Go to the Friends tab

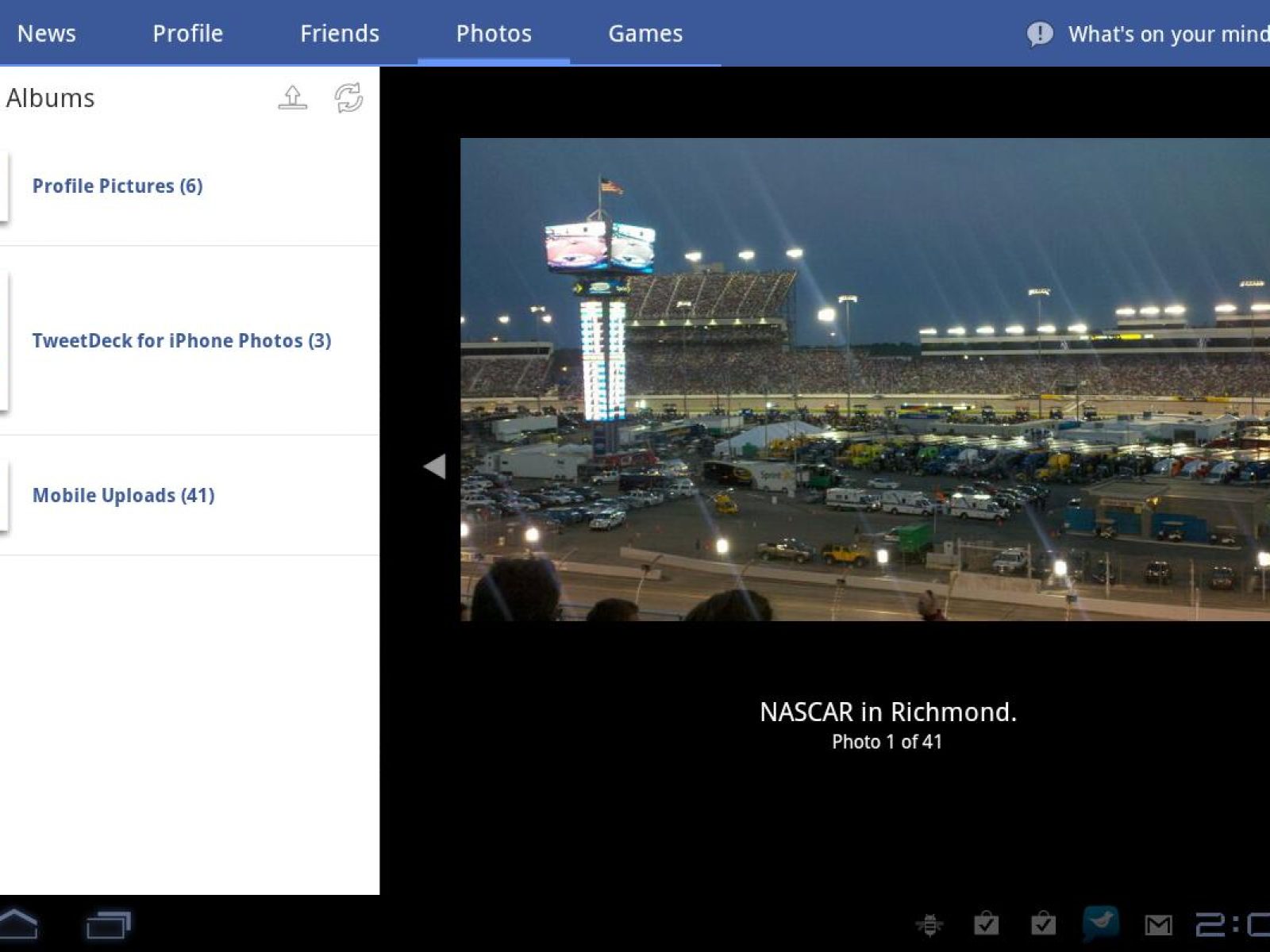pos(339,33)
